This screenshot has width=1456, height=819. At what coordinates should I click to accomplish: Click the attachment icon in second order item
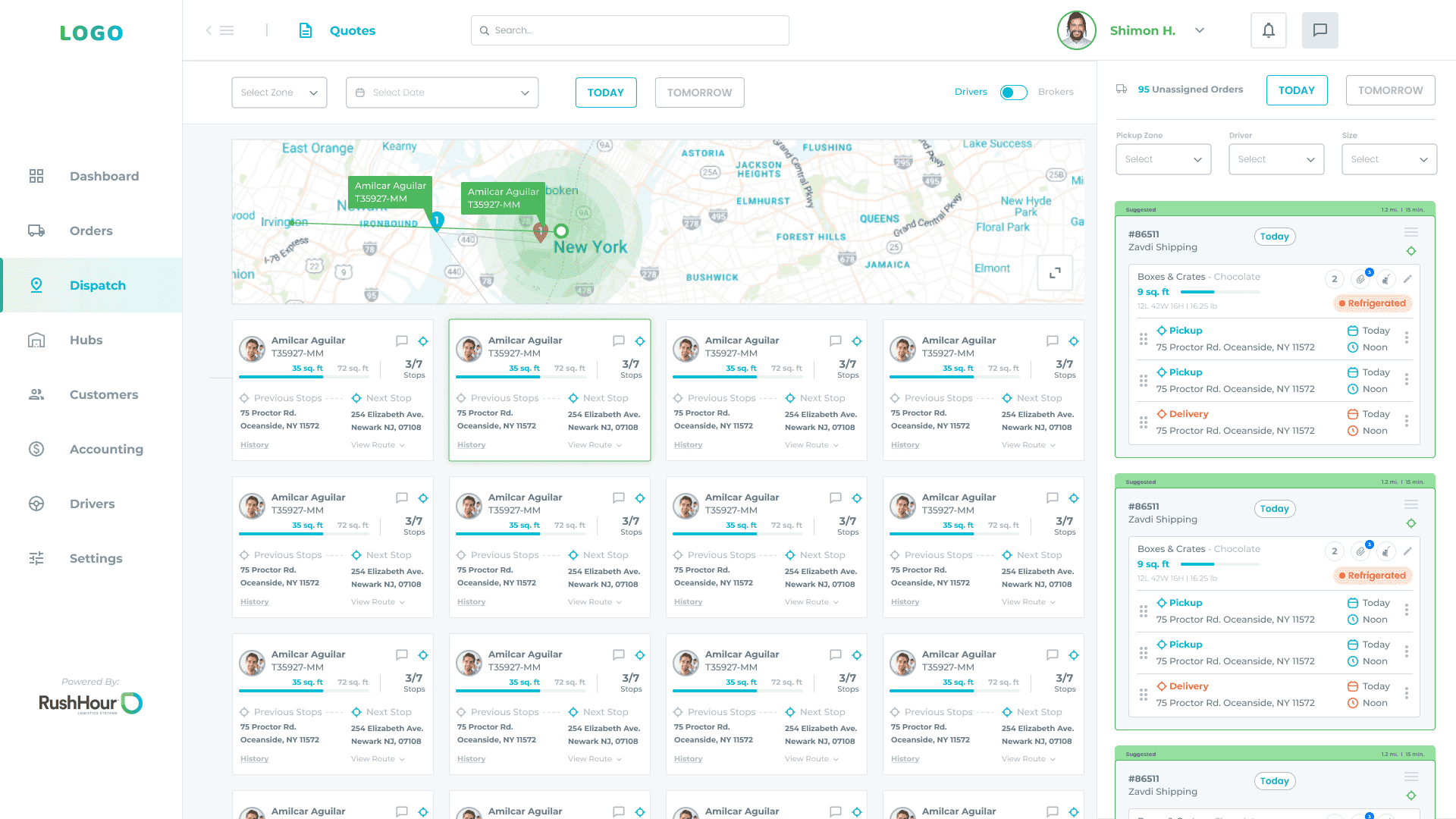[x=1361, y=551]
